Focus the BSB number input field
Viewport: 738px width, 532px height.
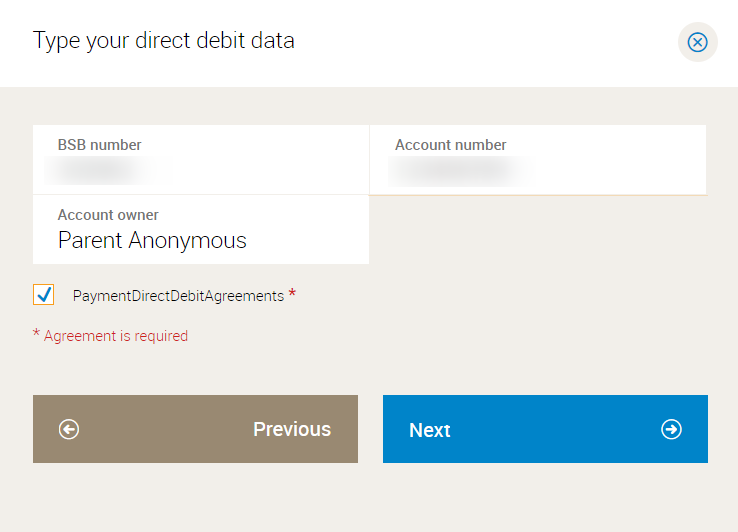(x=200, y=170)
